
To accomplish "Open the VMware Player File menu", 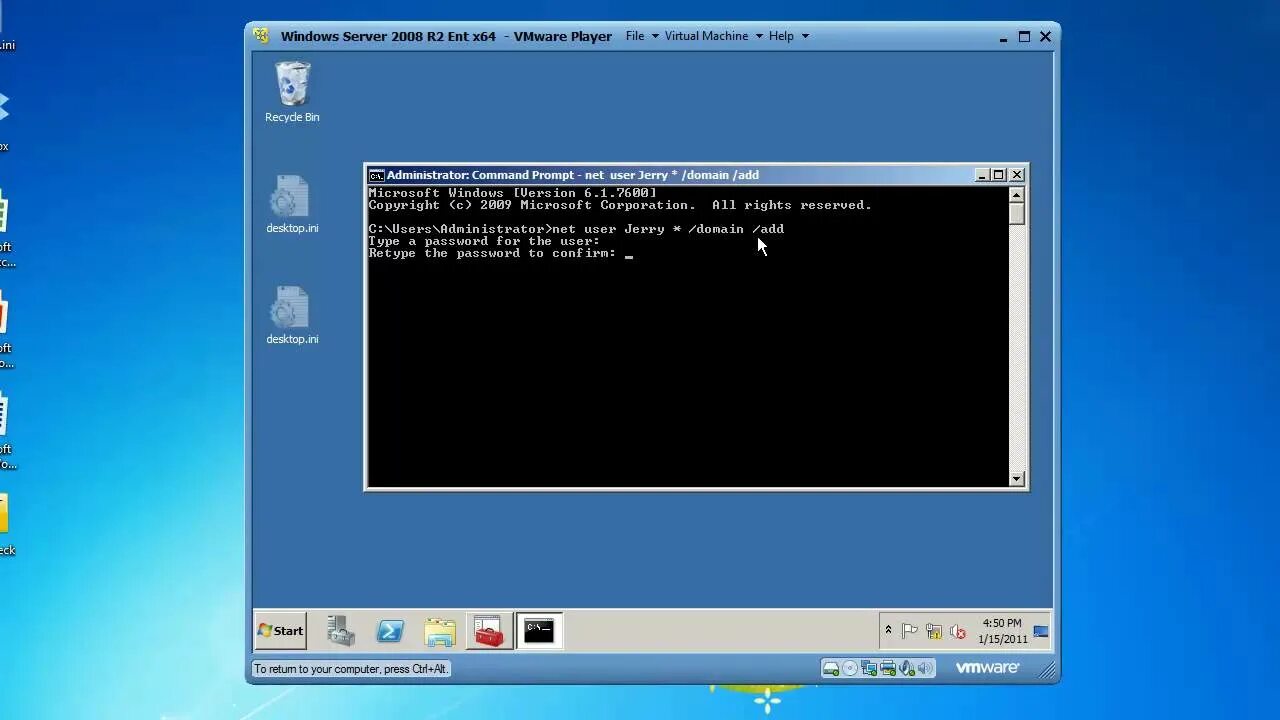I will (642, 36).
